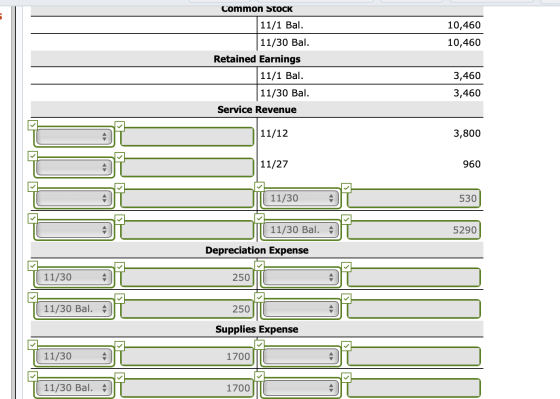Click the 11/12 date label in Service Revenue
The height and width of the screenshot is (399, 560).
coord(274,133)
